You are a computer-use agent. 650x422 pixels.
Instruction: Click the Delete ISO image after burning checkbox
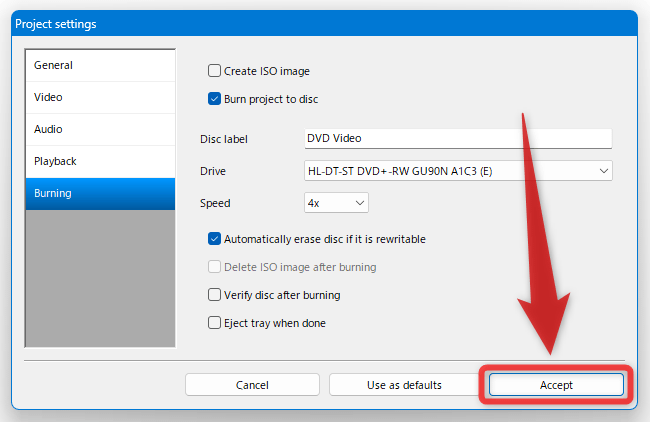point(214,267)
